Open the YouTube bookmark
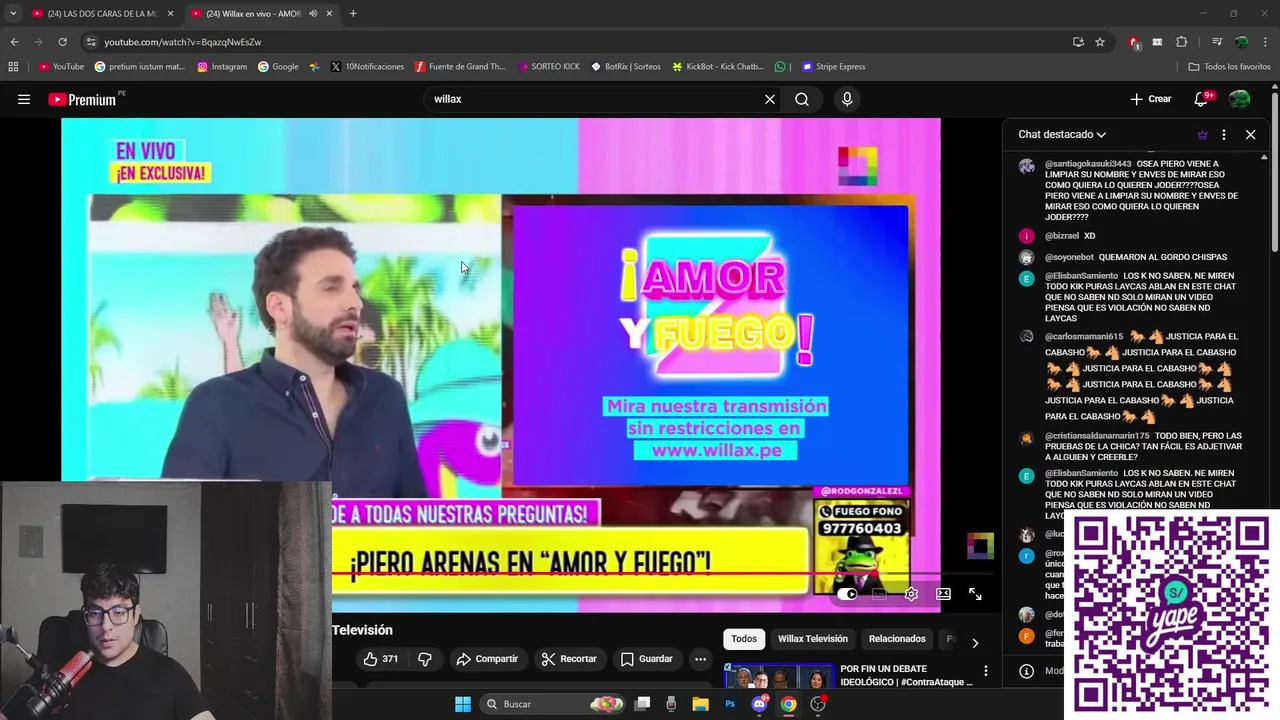 [x=61, y=67]
